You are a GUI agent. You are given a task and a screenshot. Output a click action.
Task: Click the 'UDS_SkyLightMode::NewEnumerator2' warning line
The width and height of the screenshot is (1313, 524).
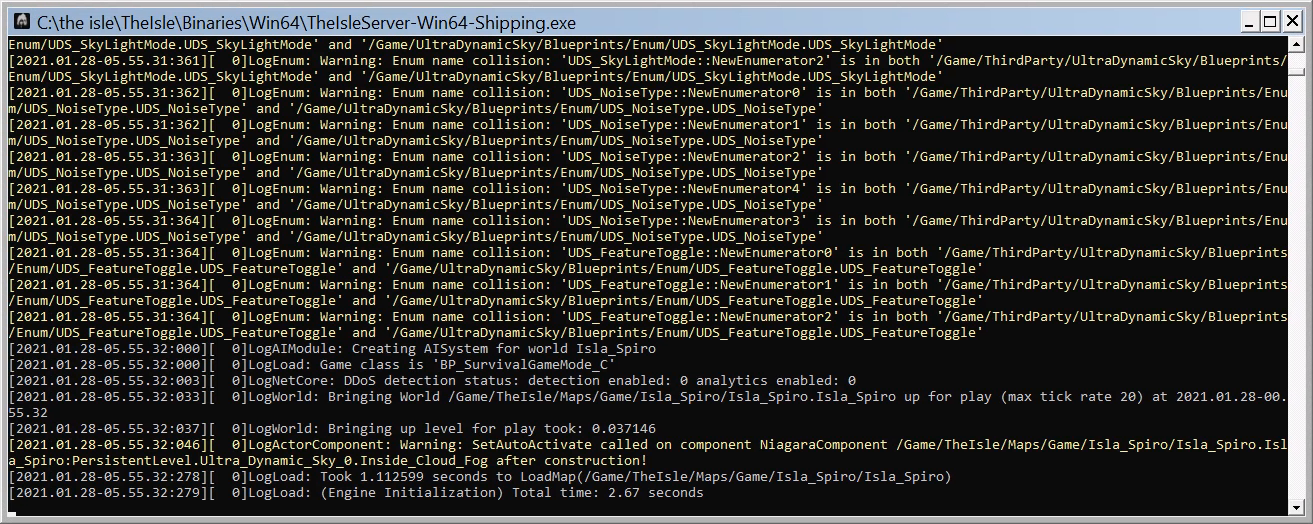(x=648, y=69)
